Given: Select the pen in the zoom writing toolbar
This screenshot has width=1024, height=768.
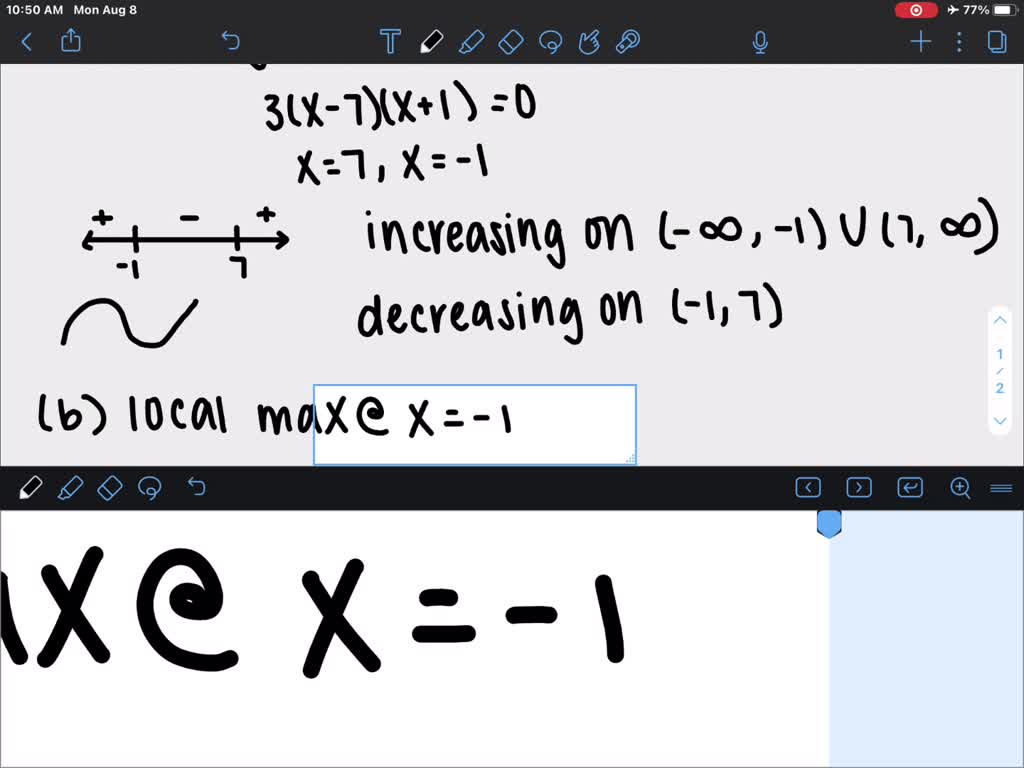Looking at the screenshot, I should coord(31,487).
